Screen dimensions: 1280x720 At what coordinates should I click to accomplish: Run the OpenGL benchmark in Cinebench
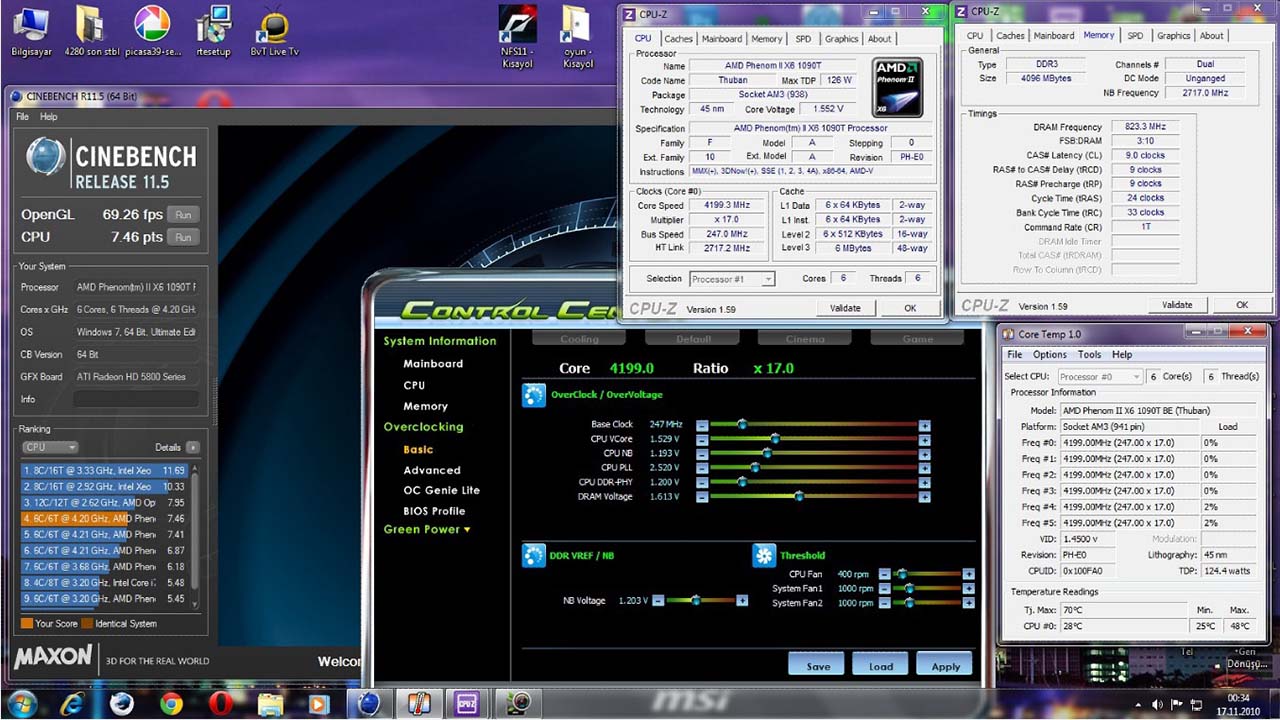(183, 215)
